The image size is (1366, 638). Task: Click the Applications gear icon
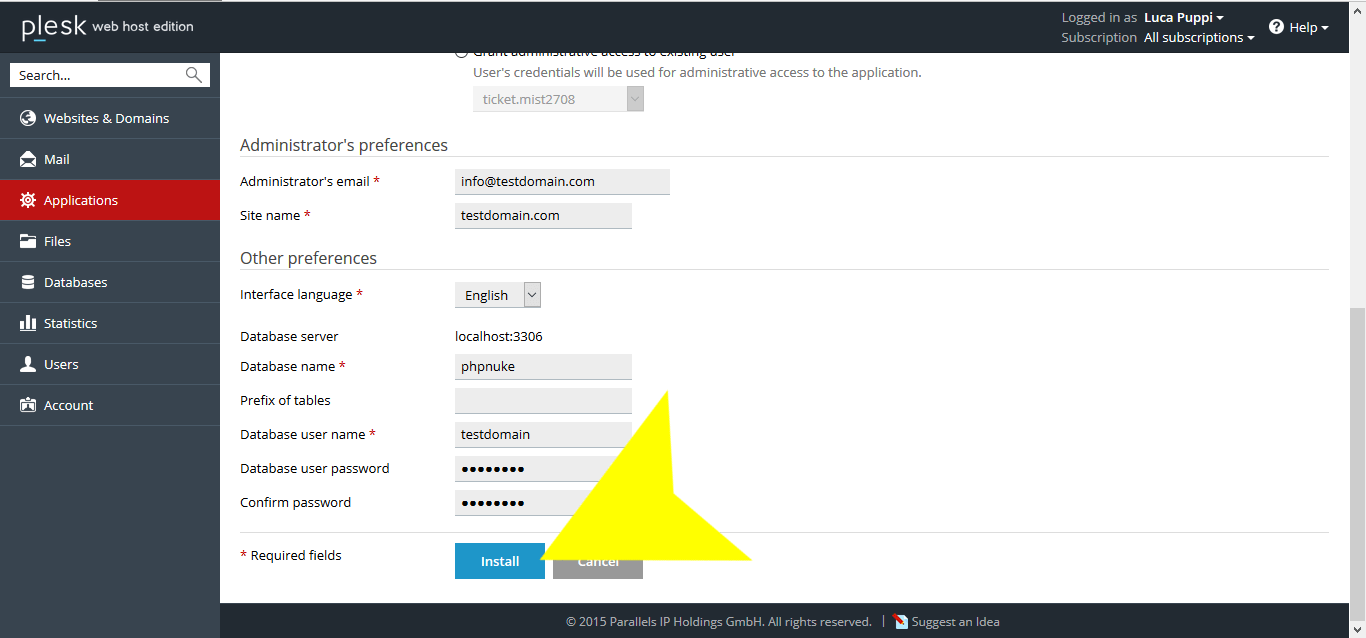28,200
